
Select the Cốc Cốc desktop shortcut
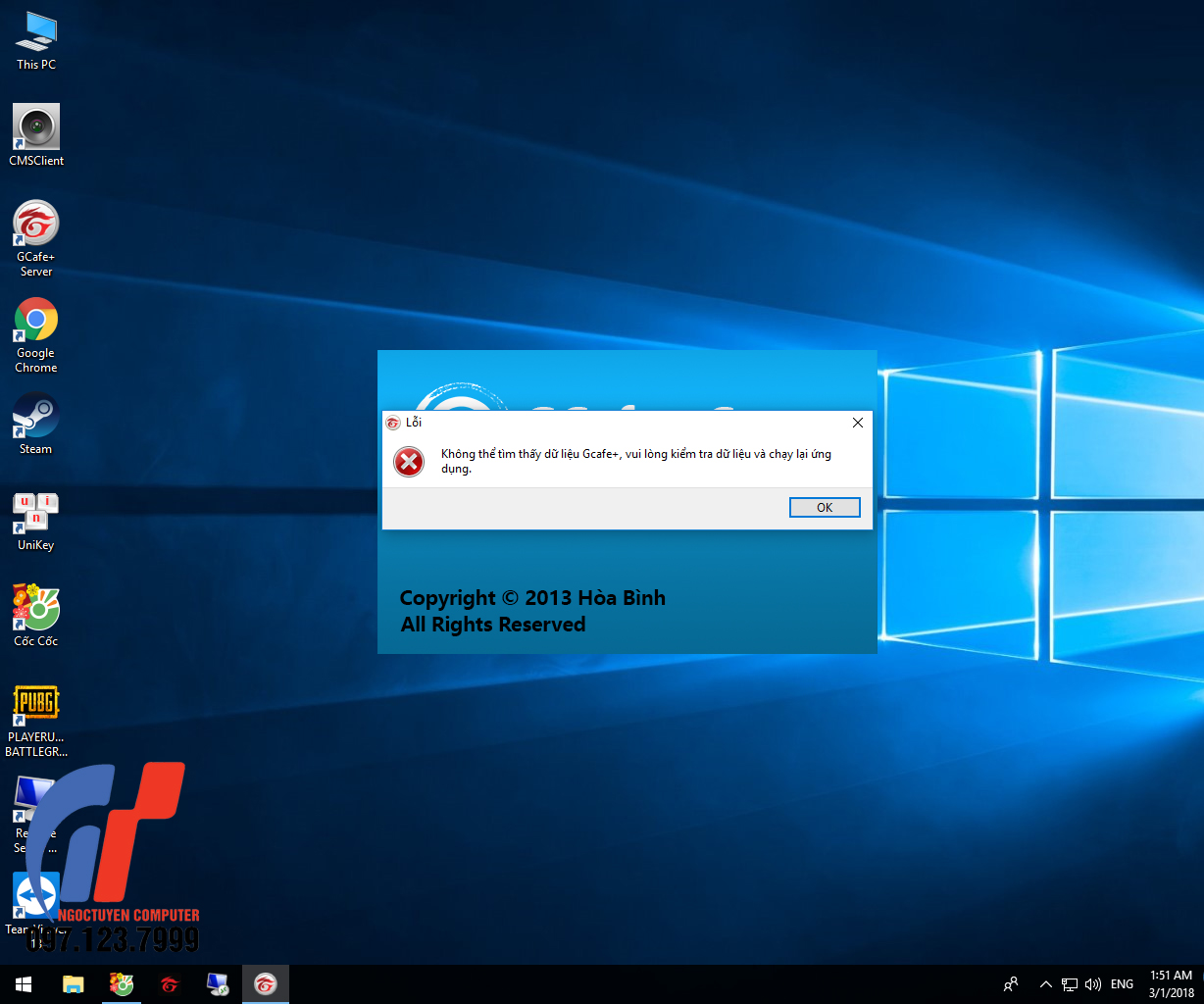[x=36, y=616]
